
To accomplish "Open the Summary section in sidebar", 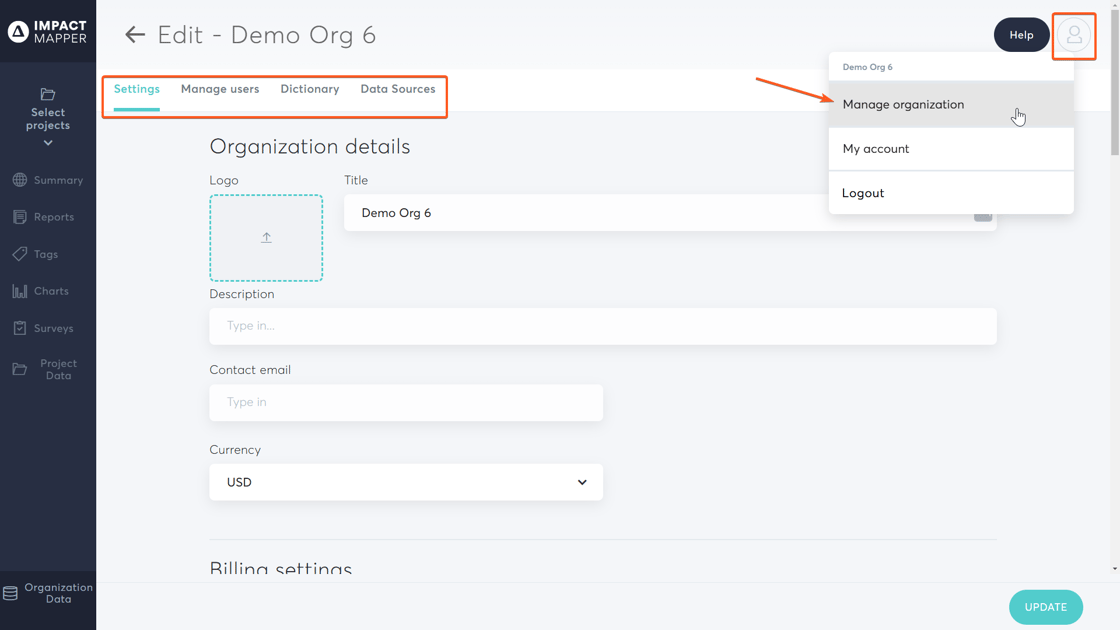I will (x=47, y=180).
